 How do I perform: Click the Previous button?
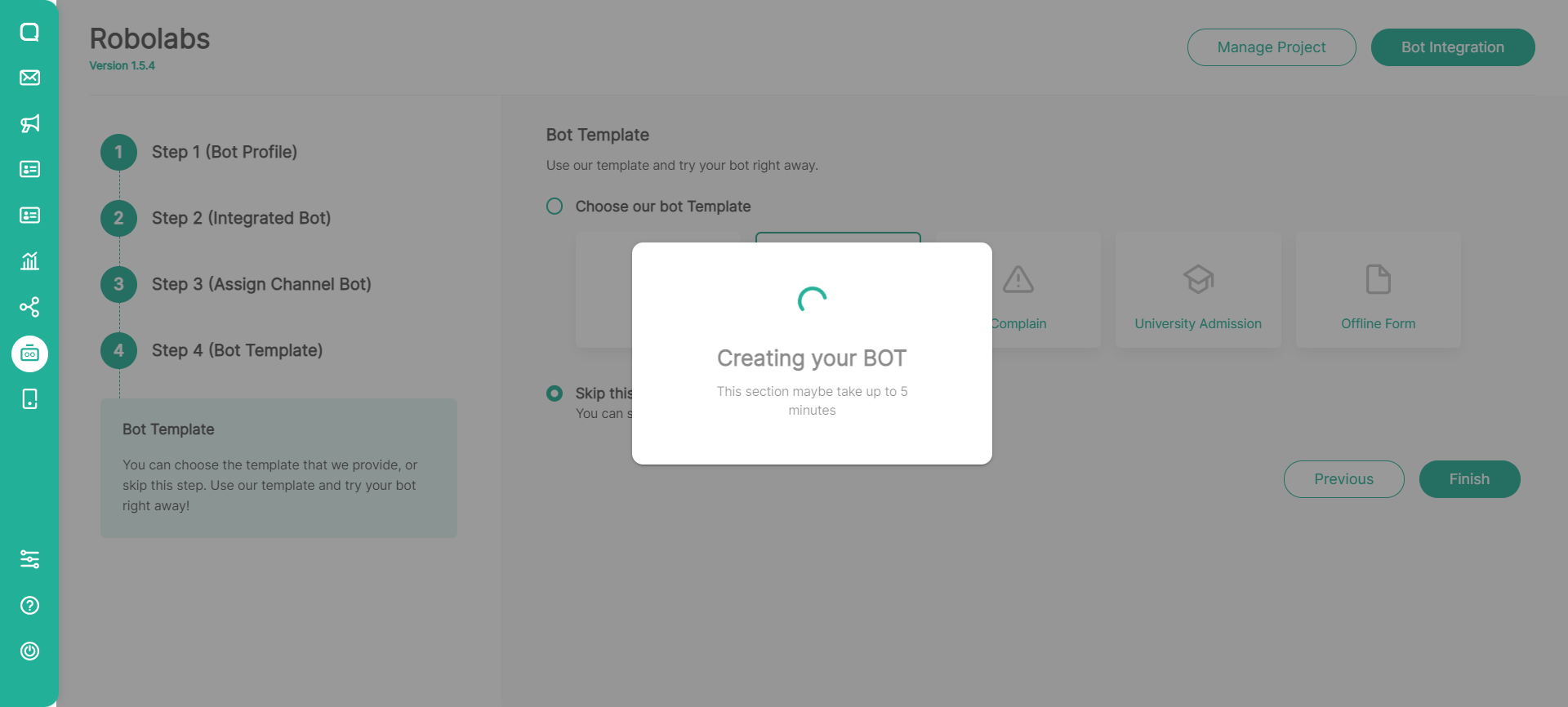[1343, 479]
